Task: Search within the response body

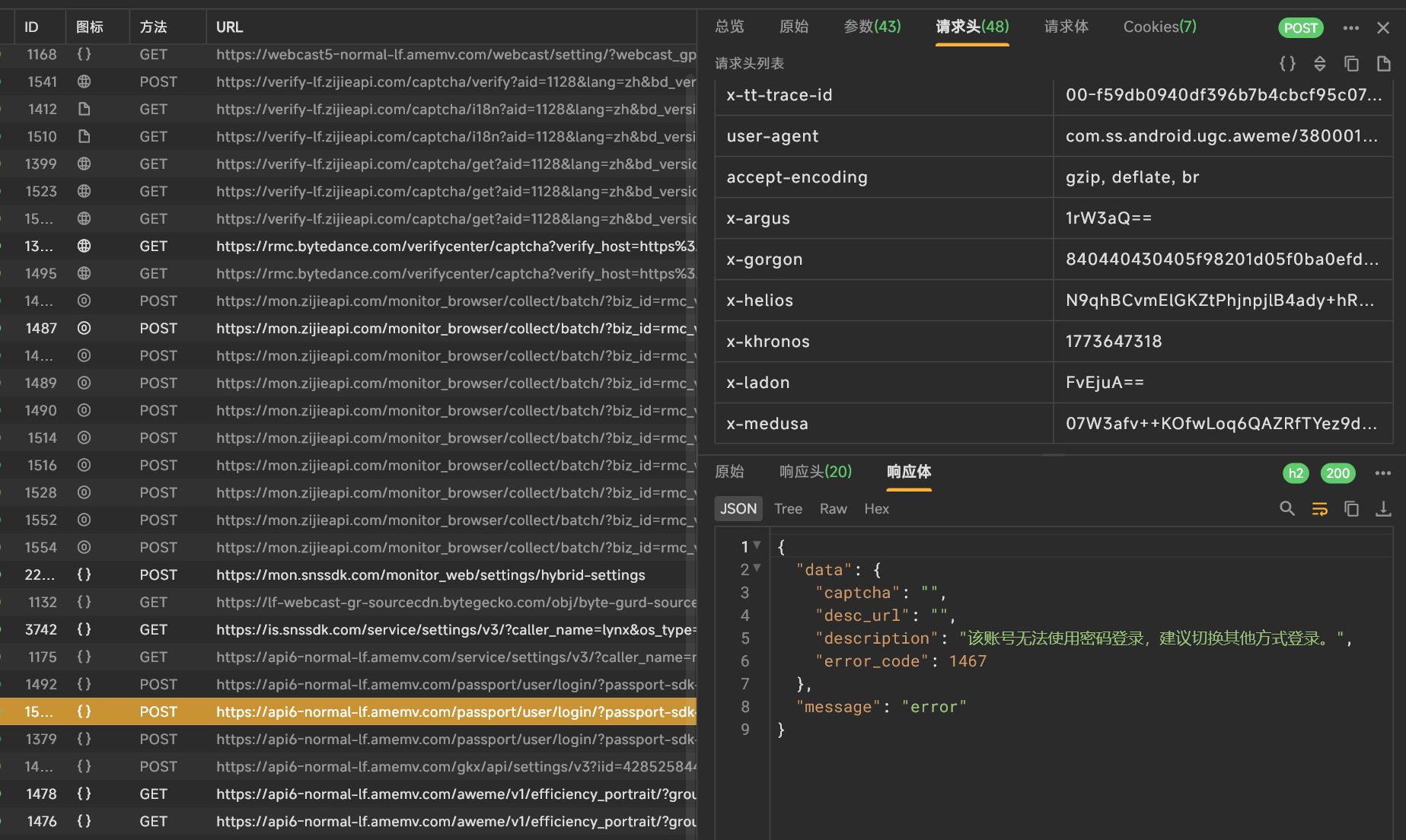Action: pyautogui.click(x=1287, y=508)
